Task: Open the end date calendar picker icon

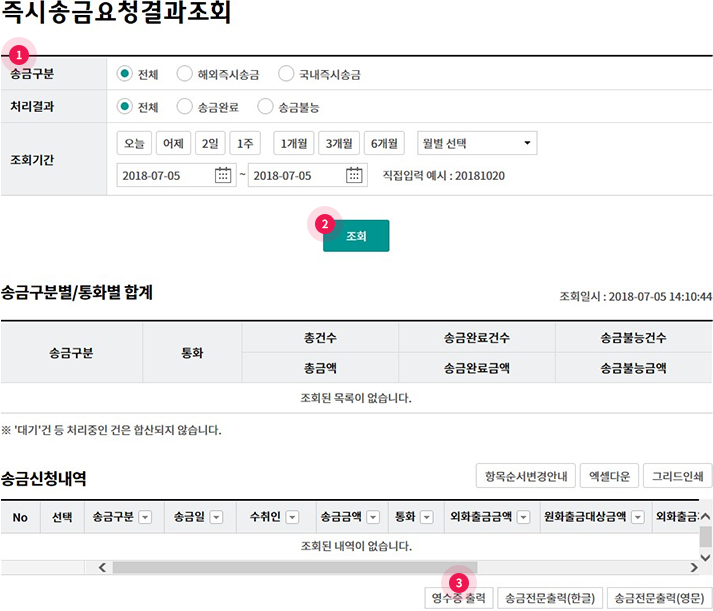Action: pos(355,175)
